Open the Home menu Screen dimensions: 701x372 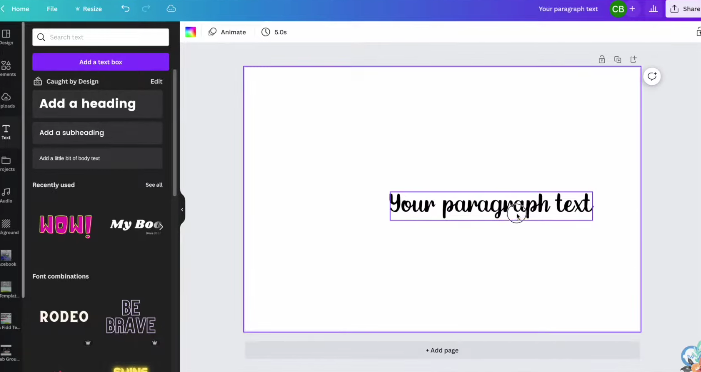point(20,8)
